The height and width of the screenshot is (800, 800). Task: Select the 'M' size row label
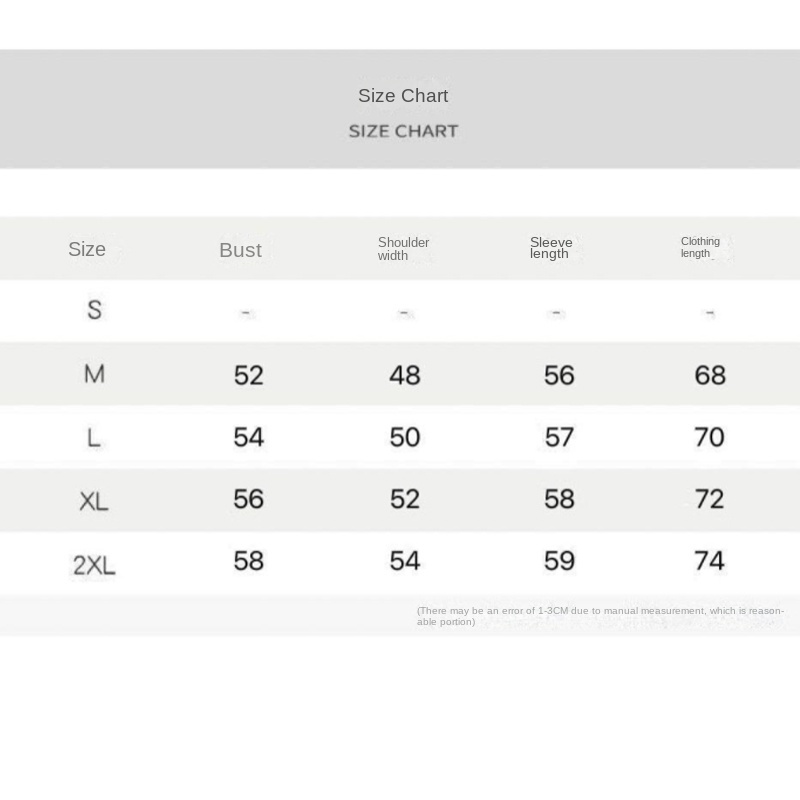[x=94, y=374]
